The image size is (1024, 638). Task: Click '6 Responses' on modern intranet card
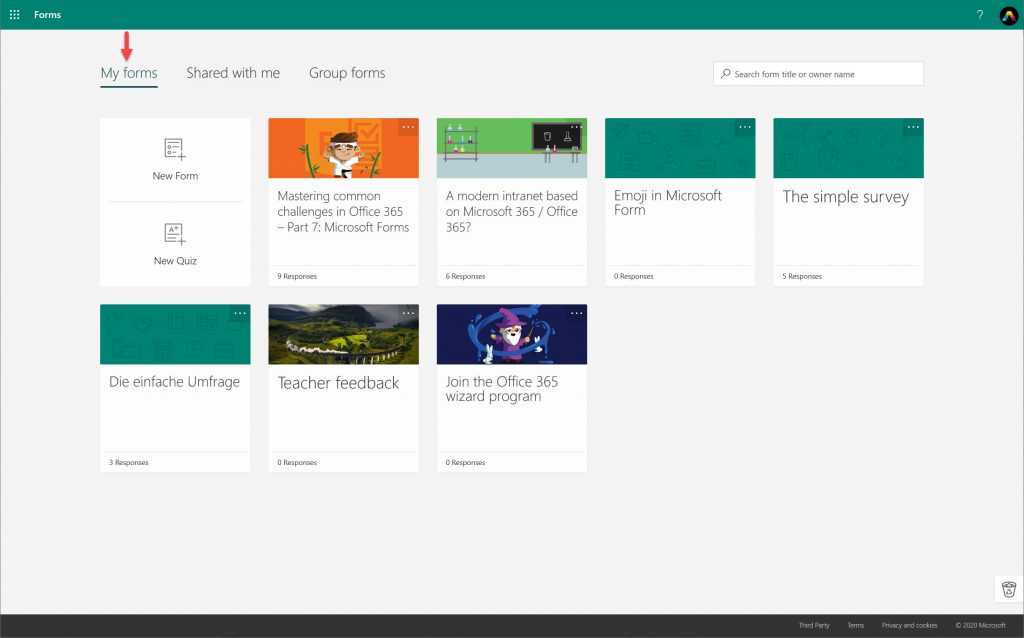coord(466,276)
